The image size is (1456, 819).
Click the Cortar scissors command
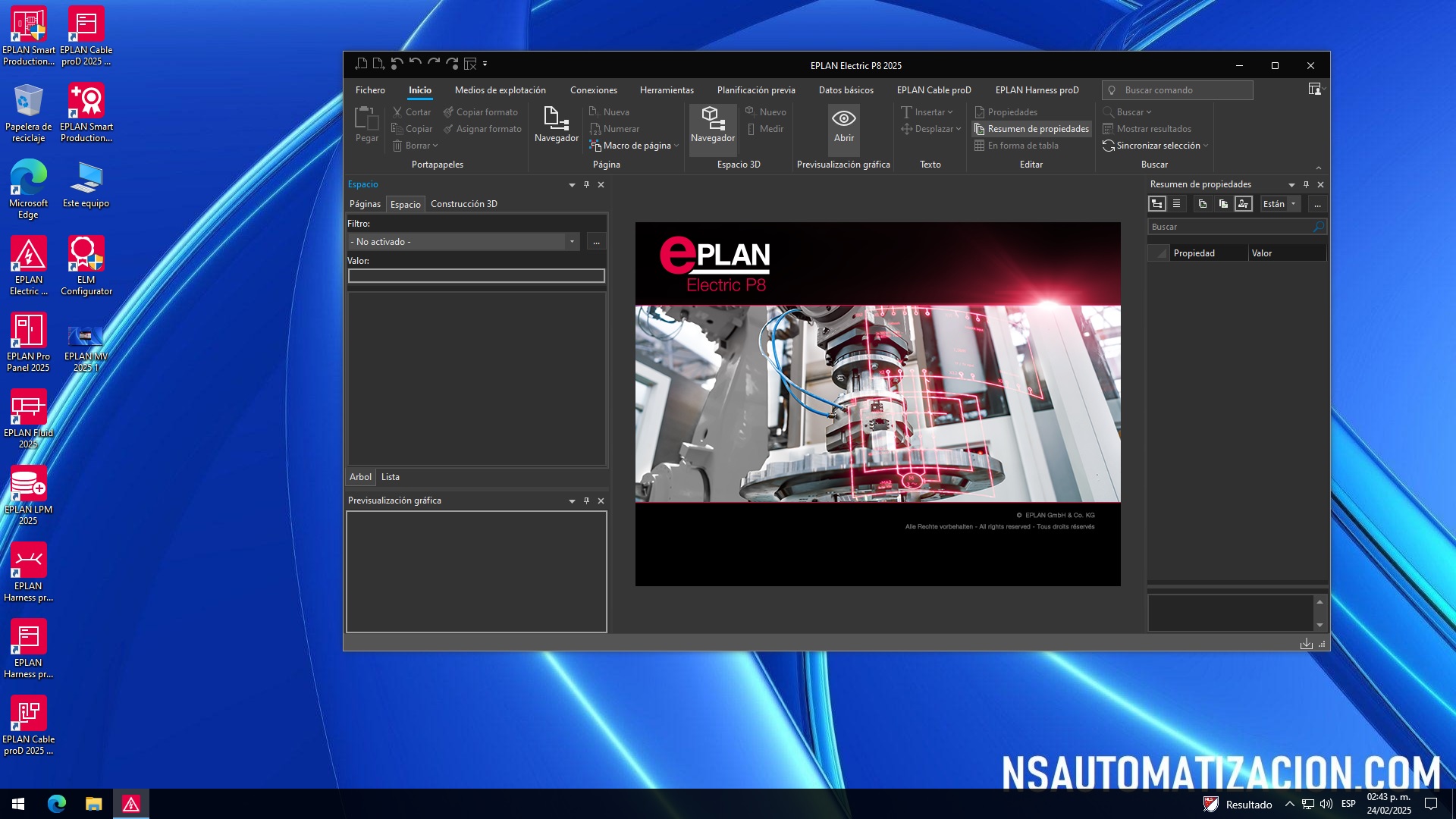412,111
